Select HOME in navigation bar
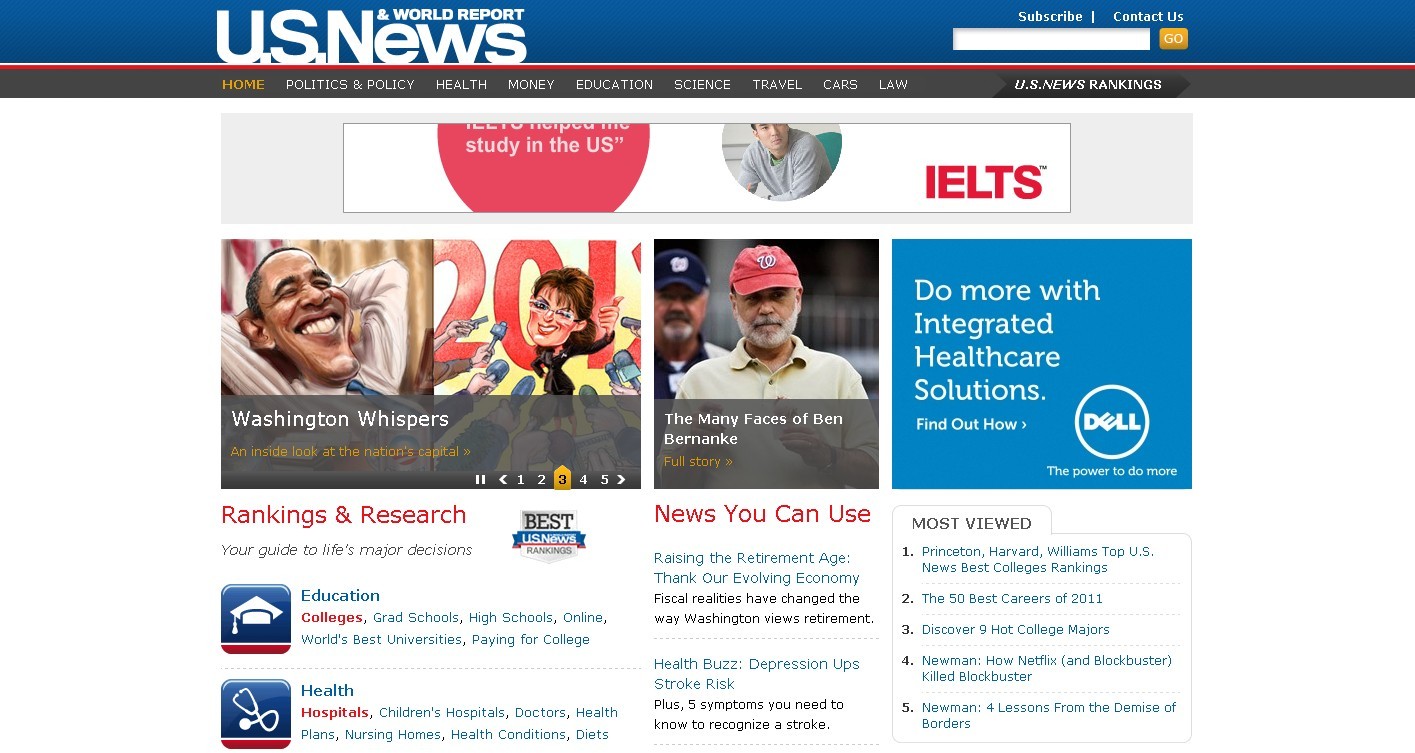This screenshot has width=1415, height=753. [x=243, y=85]
